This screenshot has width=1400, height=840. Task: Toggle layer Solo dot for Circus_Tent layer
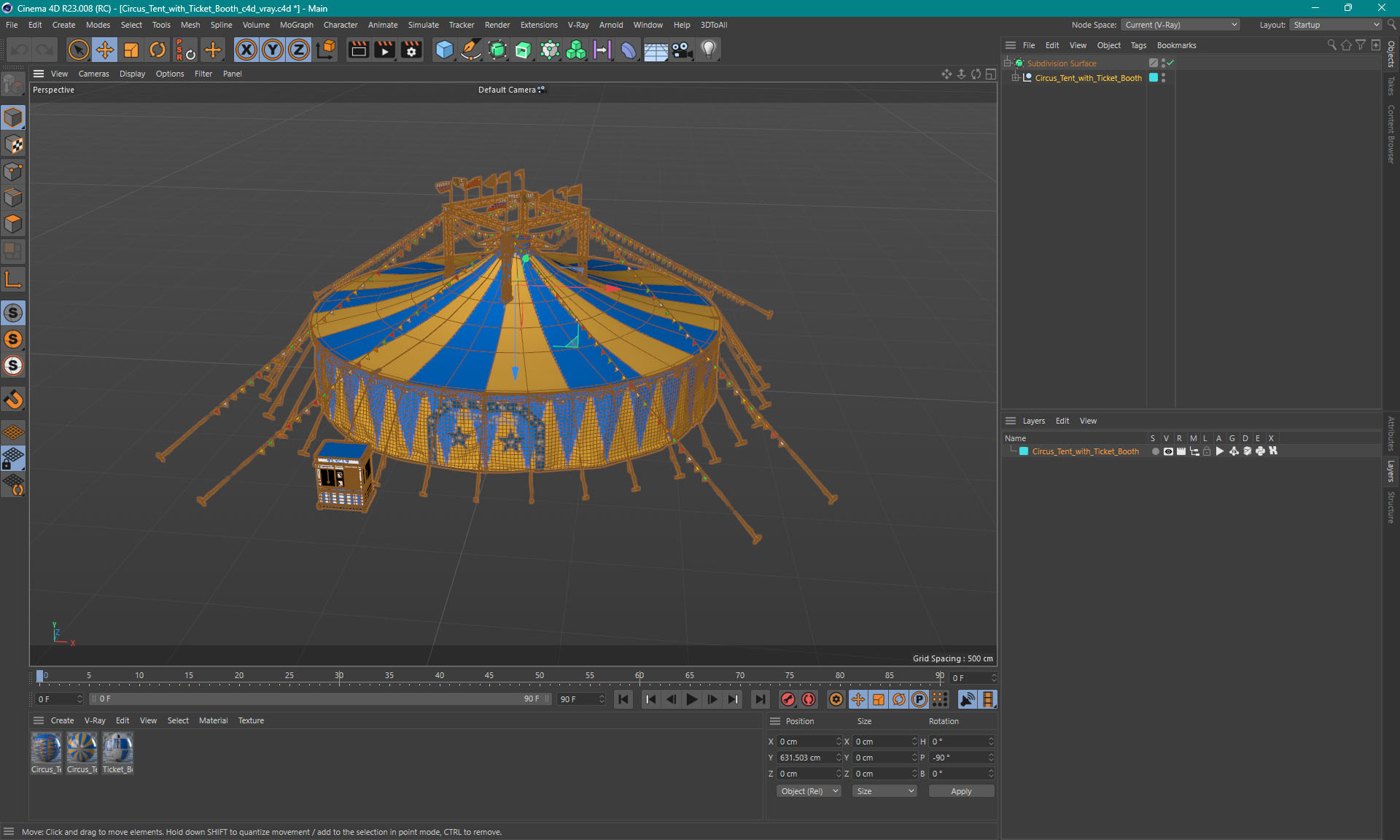pyautogui.click(x=1155, y=451)
